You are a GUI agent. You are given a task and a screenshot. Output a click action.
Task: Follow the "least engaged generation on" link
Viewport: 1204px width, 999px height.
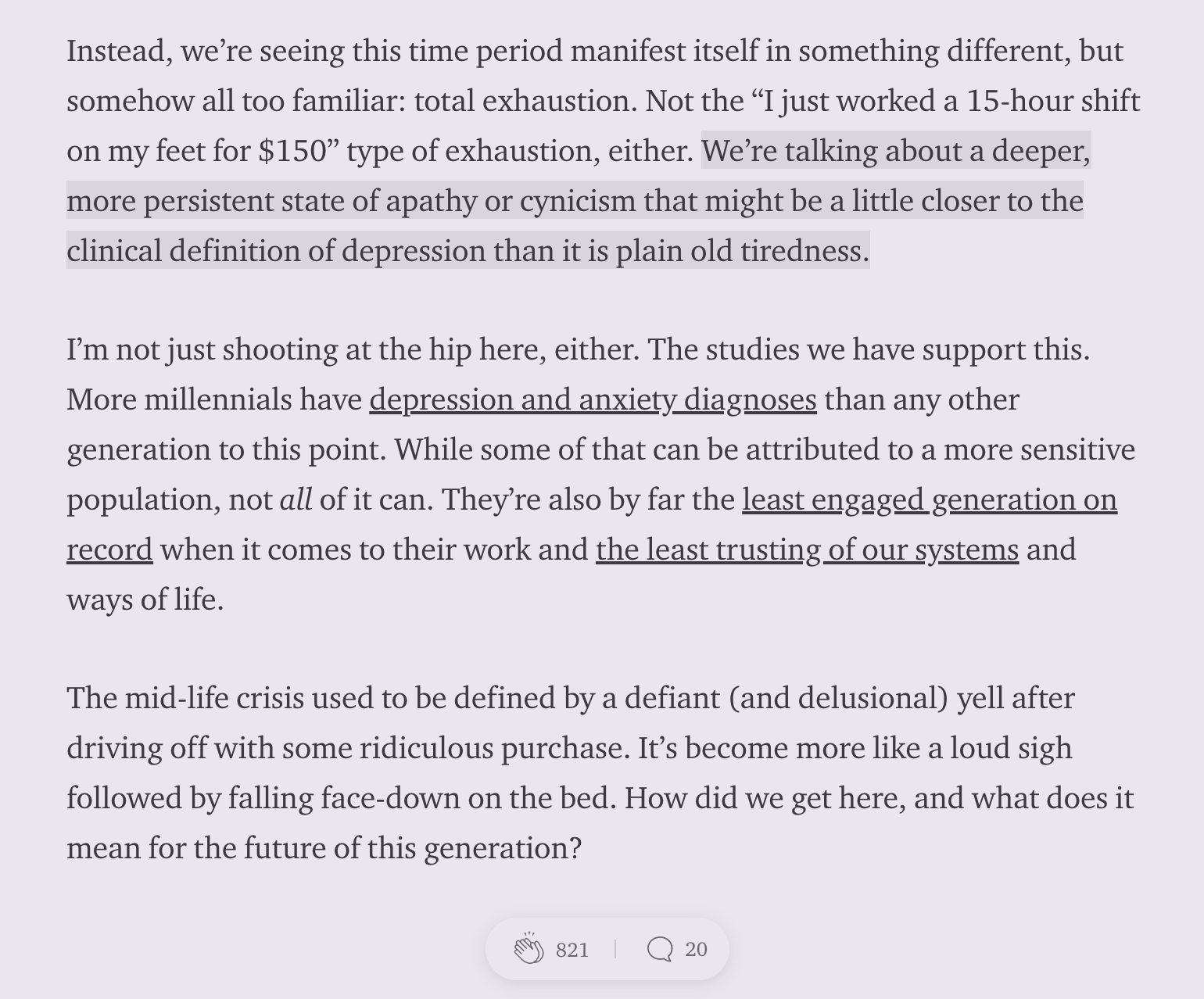point(930,499)
